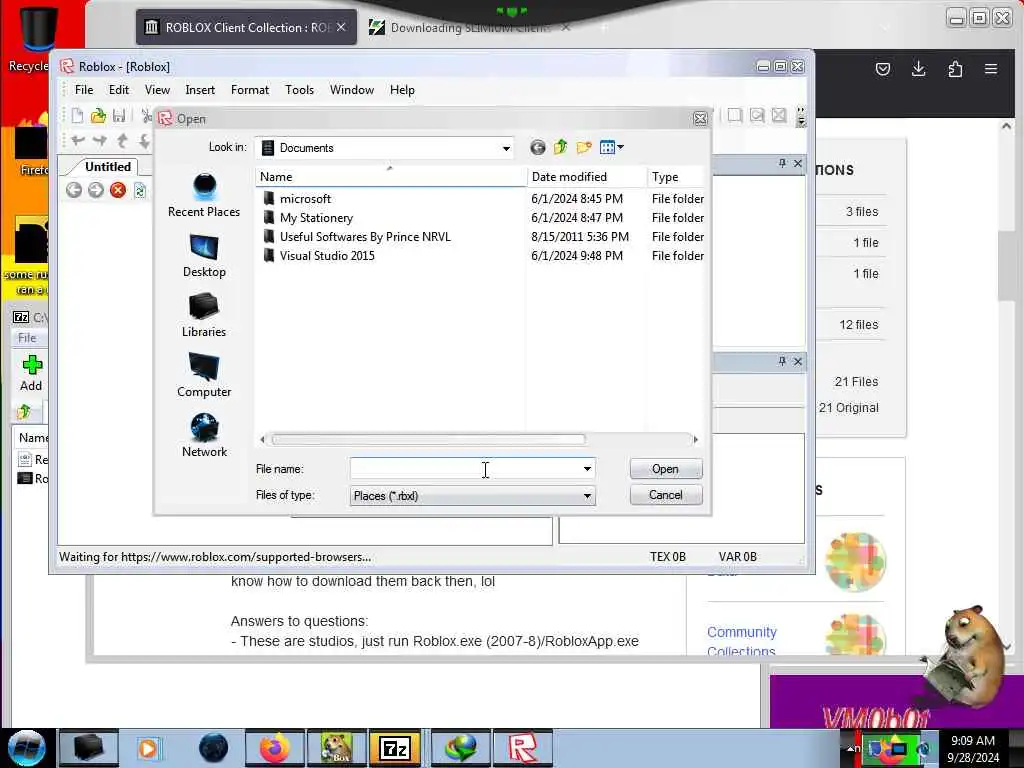Open the Help menu in Roblox
Image resolution: width=1024 pixels, height=768 pixels.
[402, 90]
